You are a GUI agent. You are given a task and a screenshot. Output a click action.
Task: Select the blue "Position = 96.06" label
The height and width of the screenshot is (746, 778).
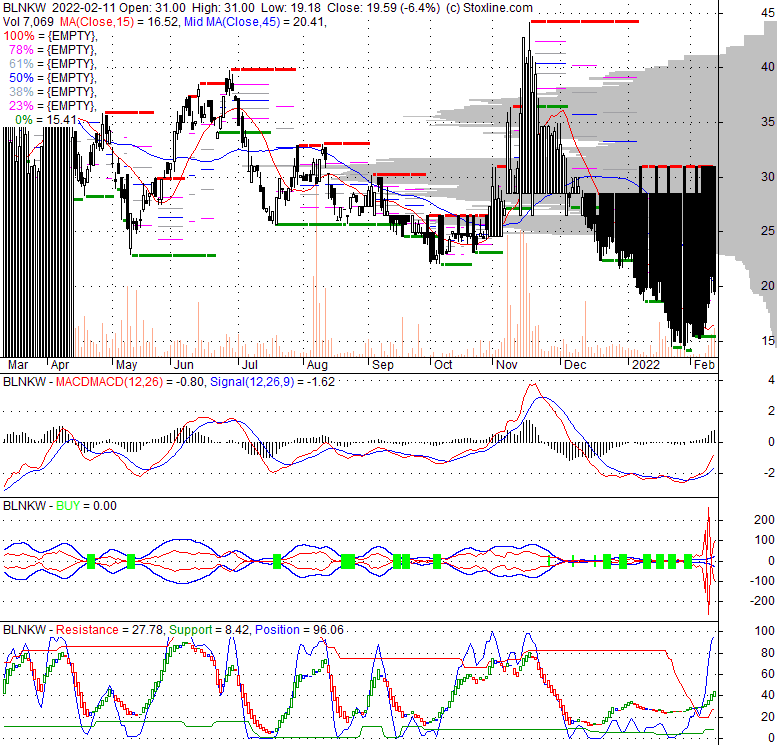pos(299,630)
